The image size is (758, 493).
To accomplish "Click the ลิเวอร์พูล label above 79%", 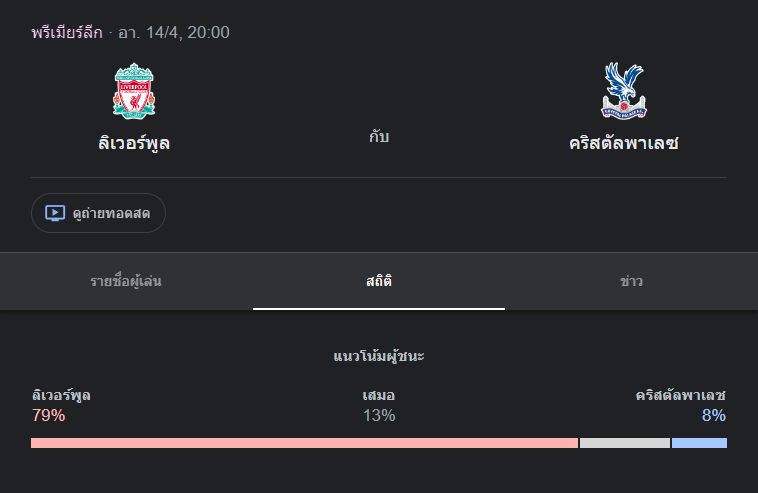I will coord(61,395).
